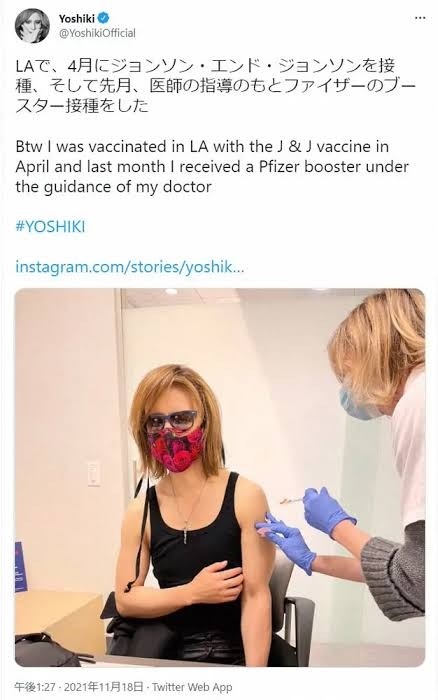Open the #YOSHIKI hashtag
438x700 pixels.
[x=50, y=227]
